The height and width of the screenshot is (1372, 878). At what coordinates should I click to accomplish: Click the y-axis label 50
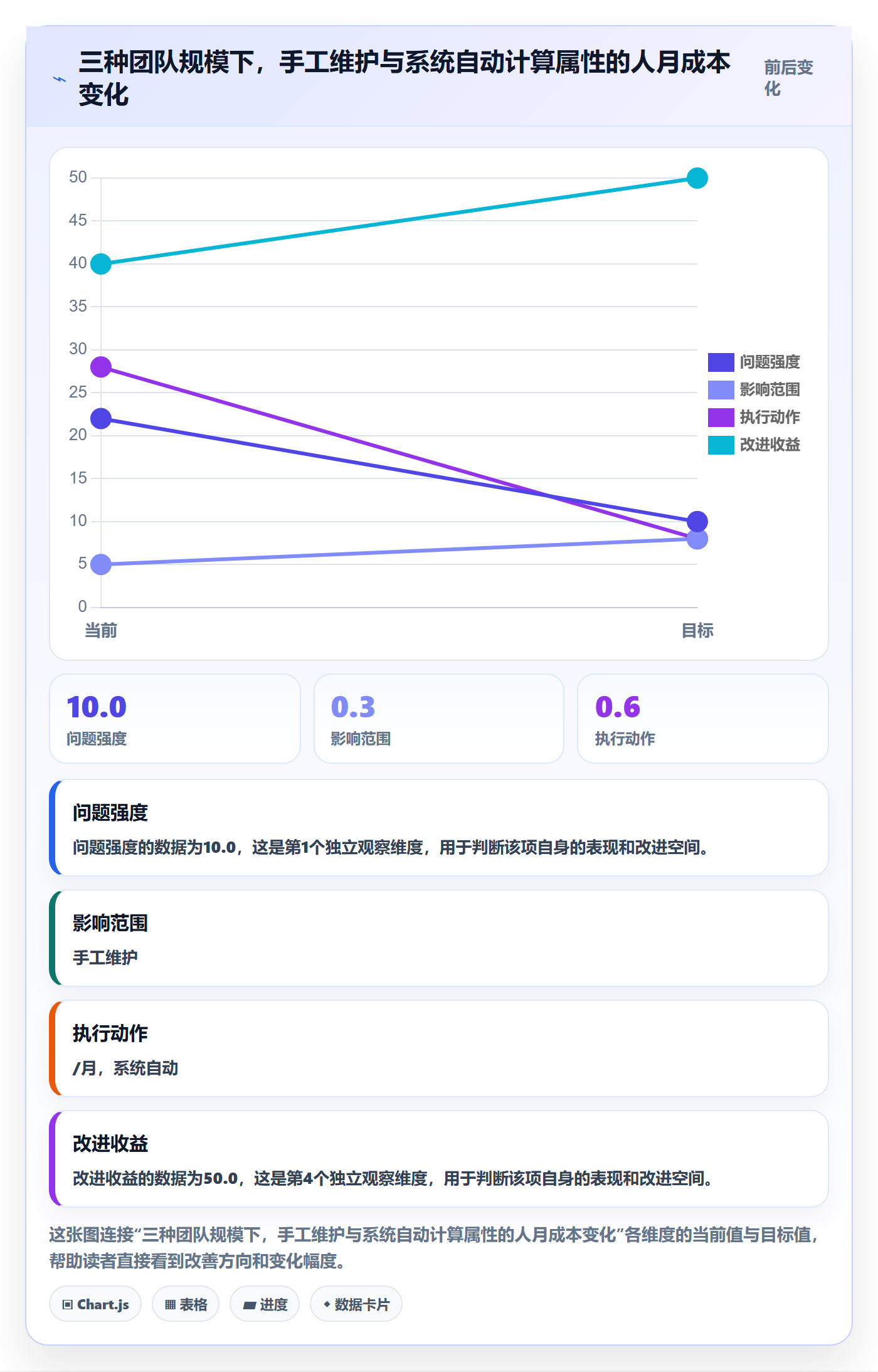click(78, 177)
